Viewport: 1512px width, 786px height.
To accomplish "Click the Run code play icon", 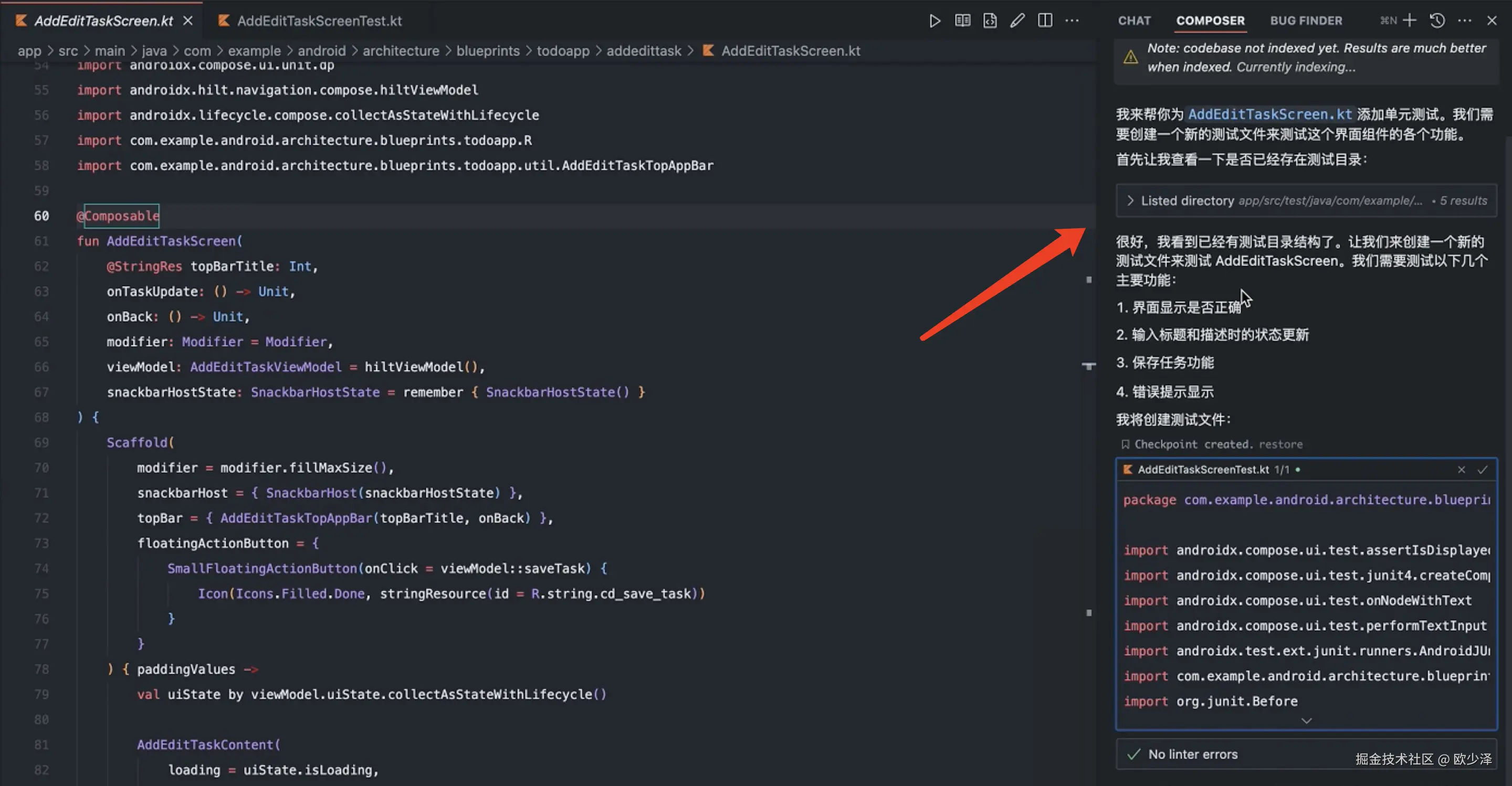I will click(x=934, y=21).
